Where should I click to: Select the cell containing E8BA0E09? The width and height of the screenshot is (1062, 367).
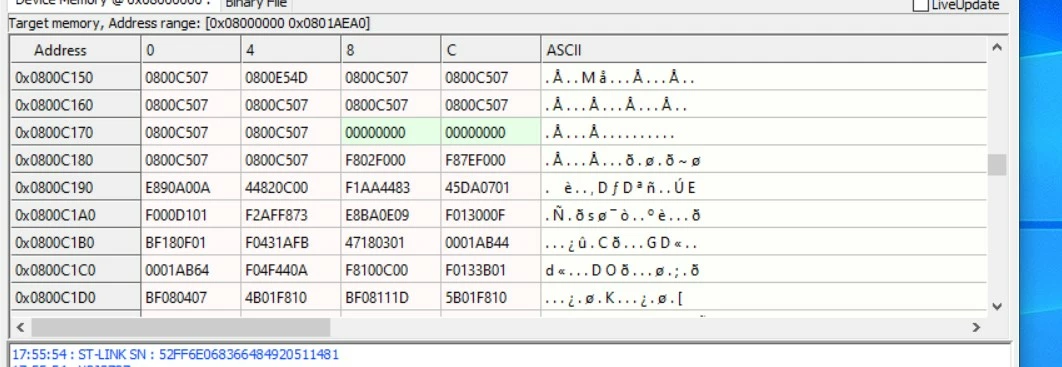(x=391, y=215)
